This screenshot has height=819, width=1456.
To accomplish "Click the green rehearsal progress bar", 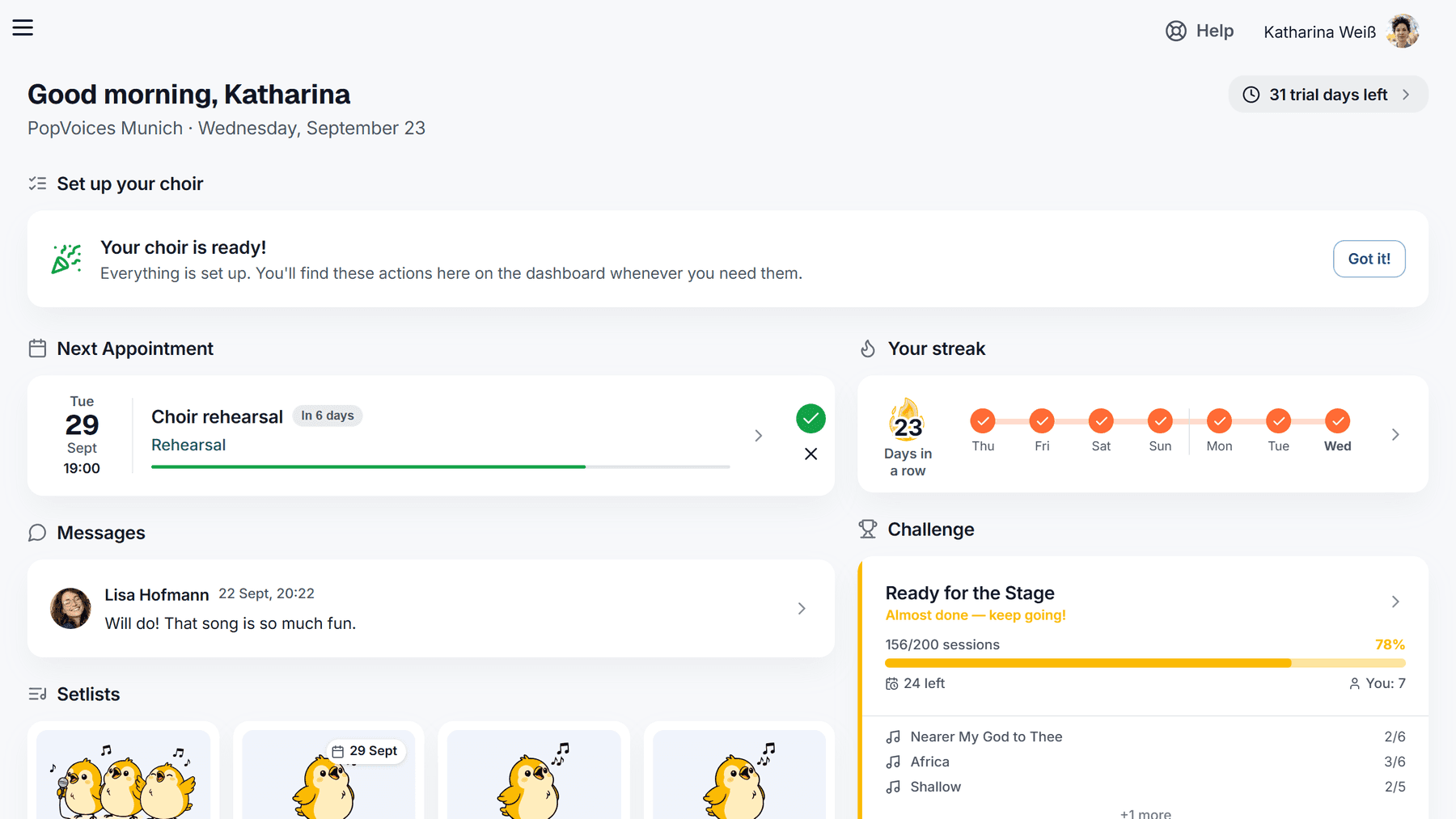I will (441, 466).
